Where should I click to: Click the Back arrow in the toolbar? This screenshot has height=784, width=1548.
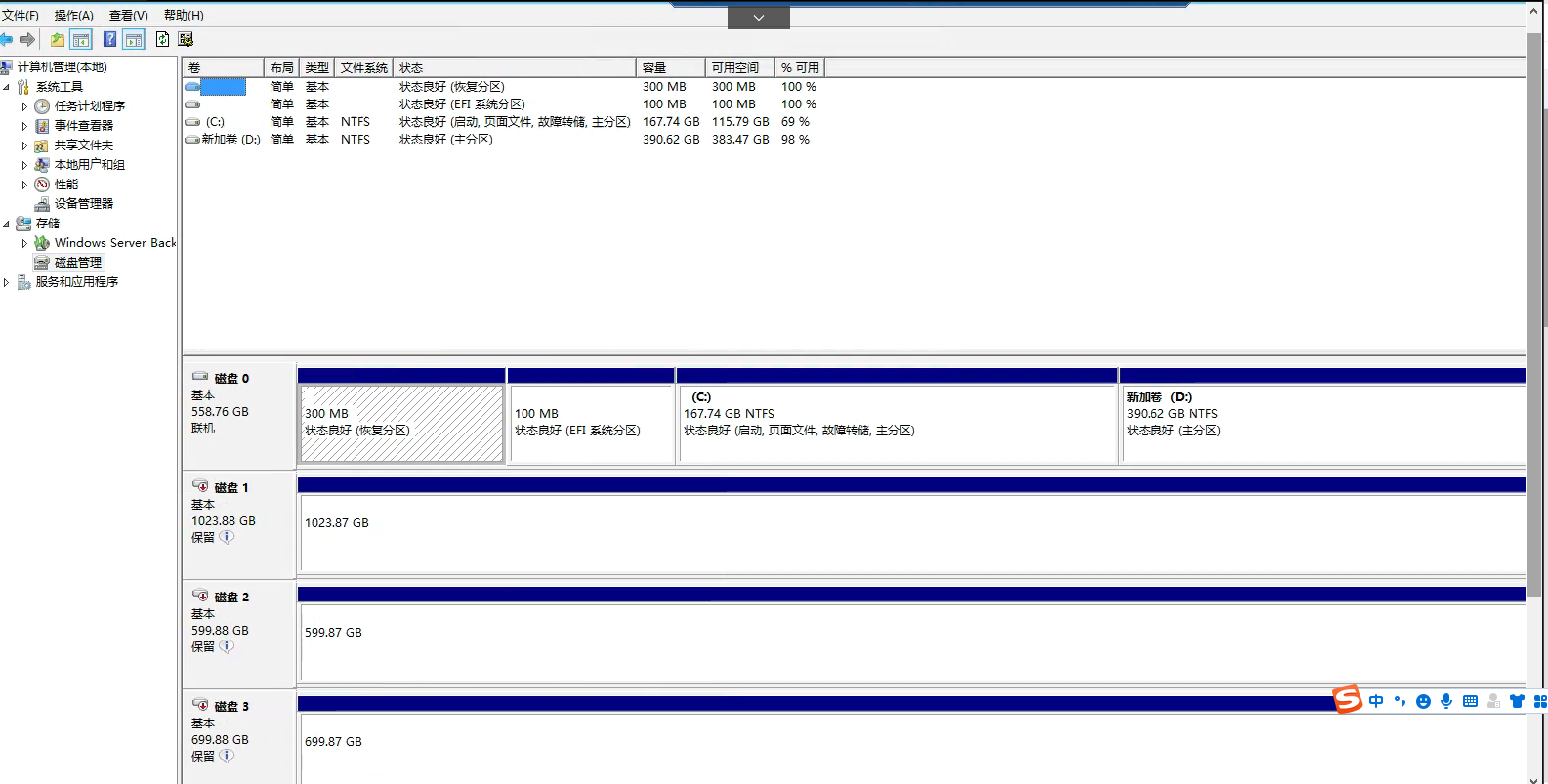point(7,39)
